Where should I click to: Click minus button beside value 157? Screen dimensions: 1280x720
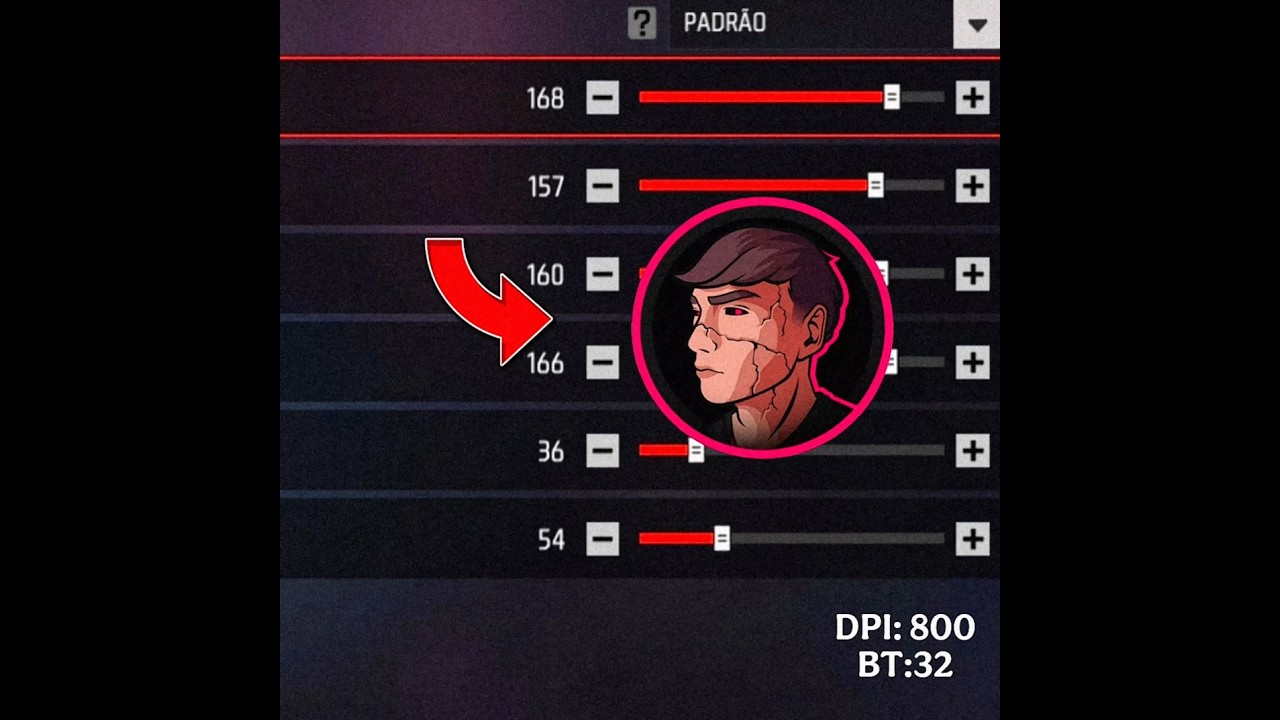coord(602,186)
